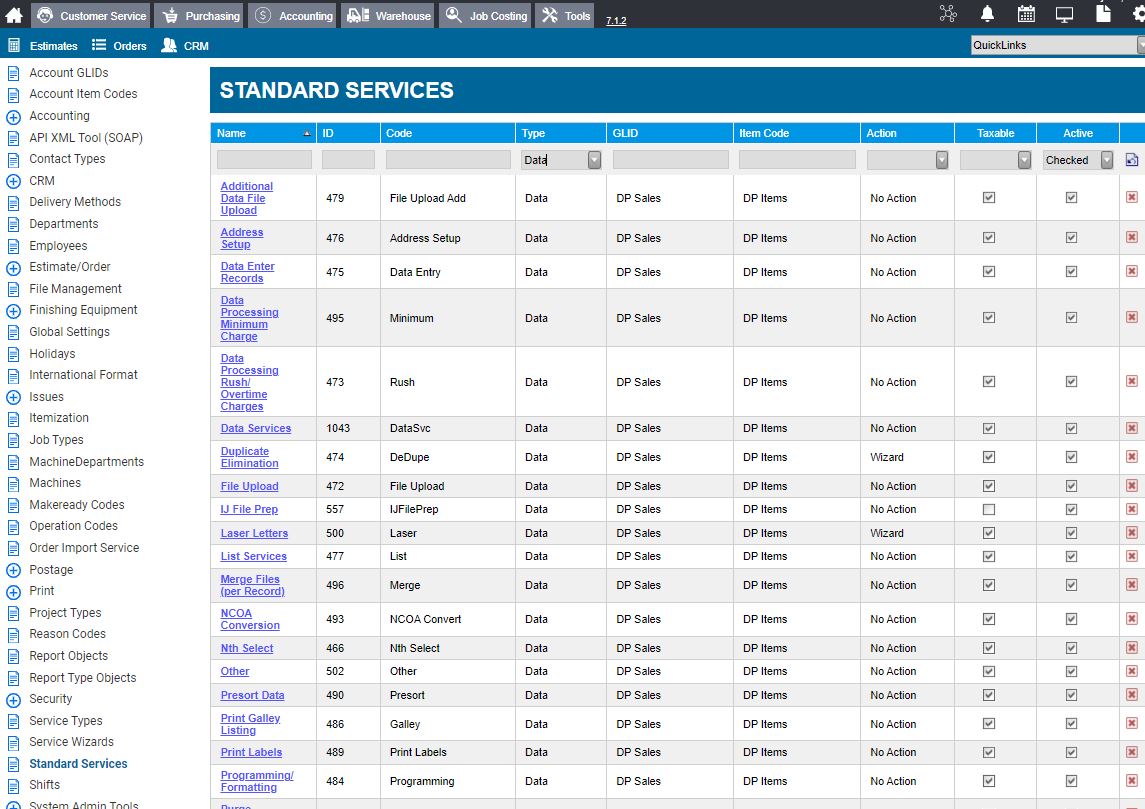
Task: Expand the Finishing Equipment node
Action: click(13, 311)
